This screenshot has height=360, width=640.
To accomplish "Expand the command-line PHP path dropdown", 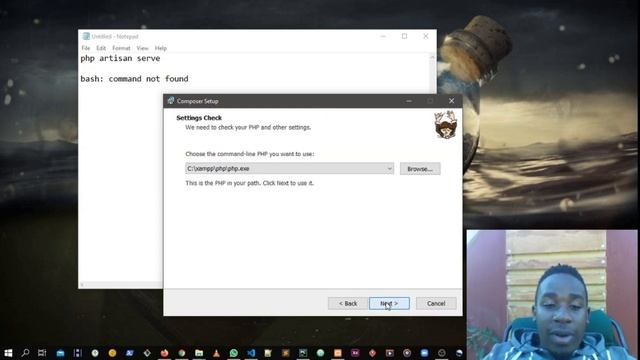I will 389,169.
